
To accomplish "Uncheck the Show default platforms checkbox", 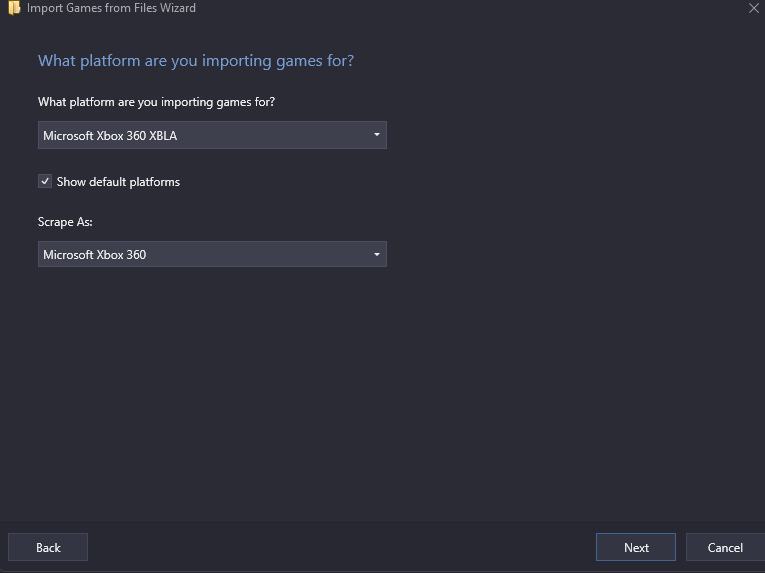I will click(45, 182).
